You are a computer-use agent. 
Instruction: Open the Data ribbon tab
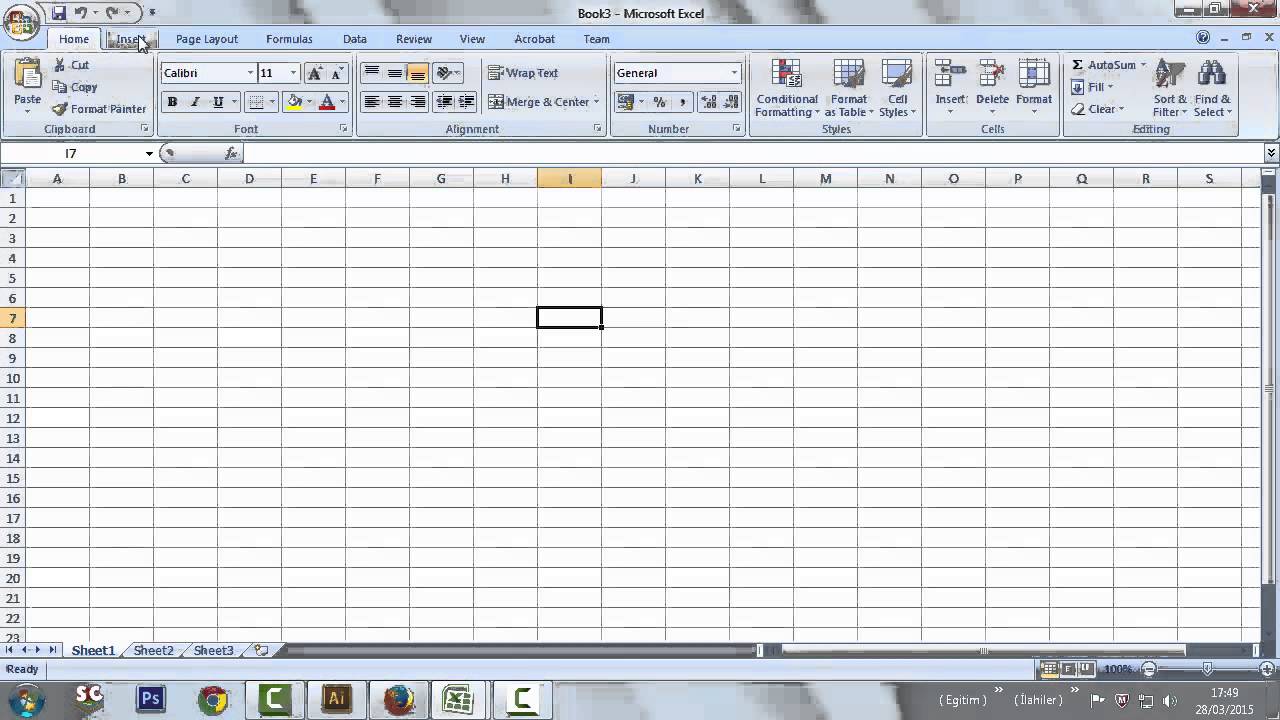[x=354, y=39]
